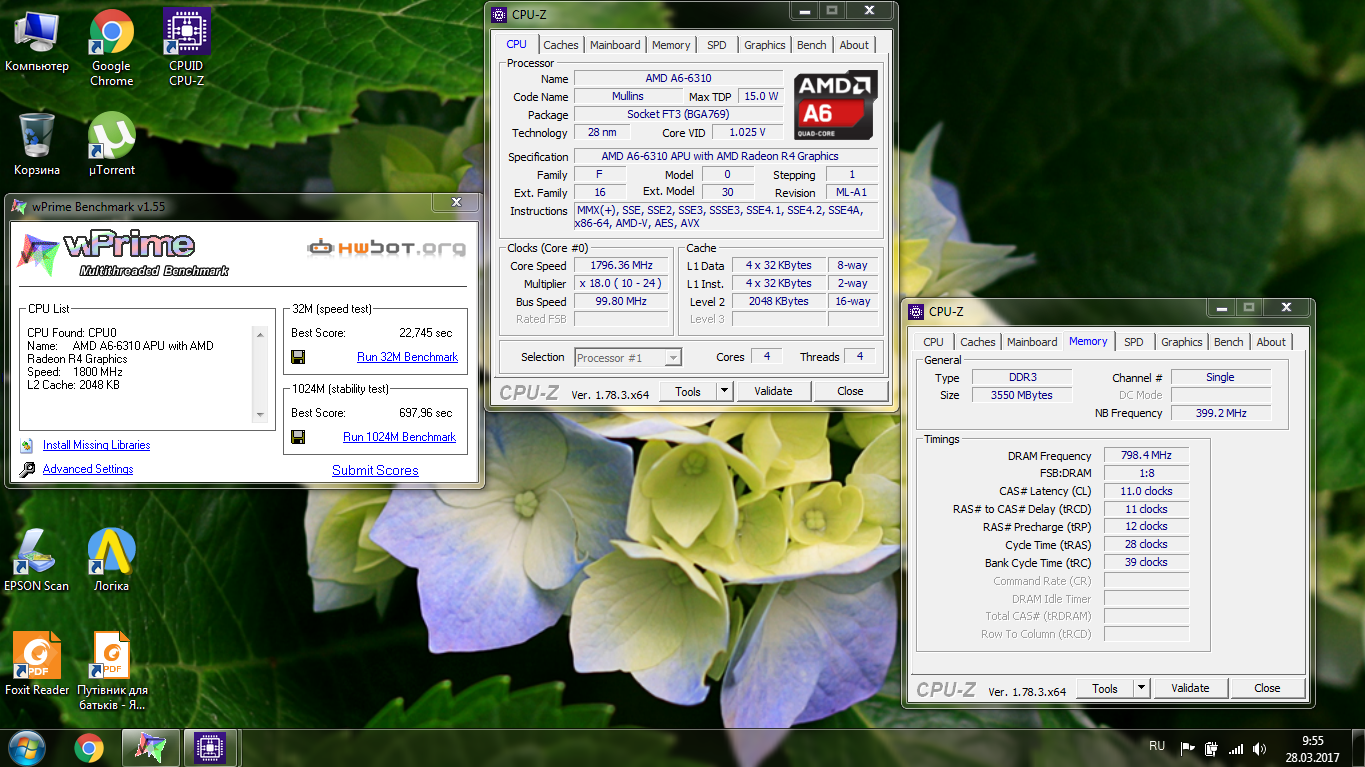Click the power/device tray icon
The width and height of the screenshot is (1365, 767).
coord(1212,748)
